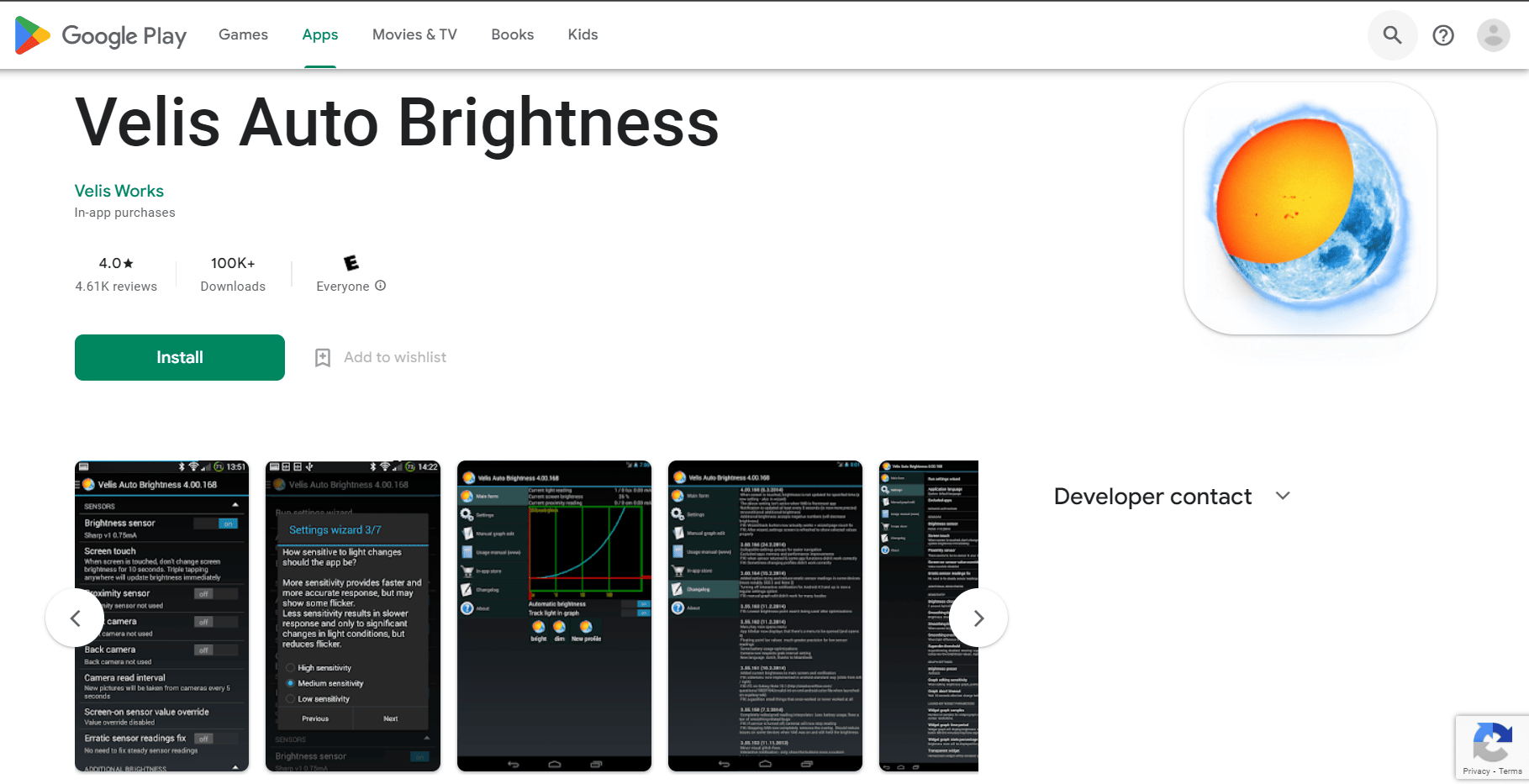
Task: Open the search magnifier icon
Action: pos(1393,35)
